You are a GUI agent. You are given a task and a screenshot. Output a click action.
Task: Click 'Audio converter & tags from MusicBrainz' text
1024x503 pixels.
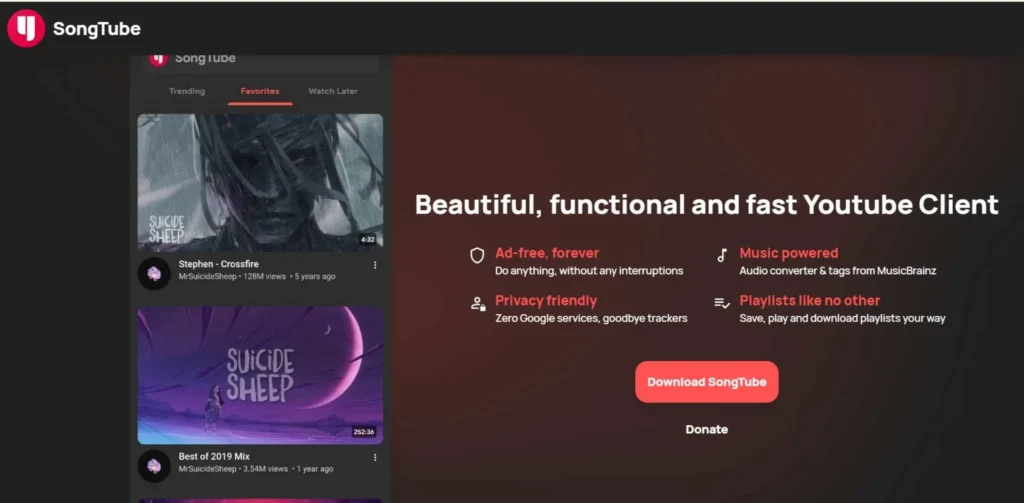(838, 270)
